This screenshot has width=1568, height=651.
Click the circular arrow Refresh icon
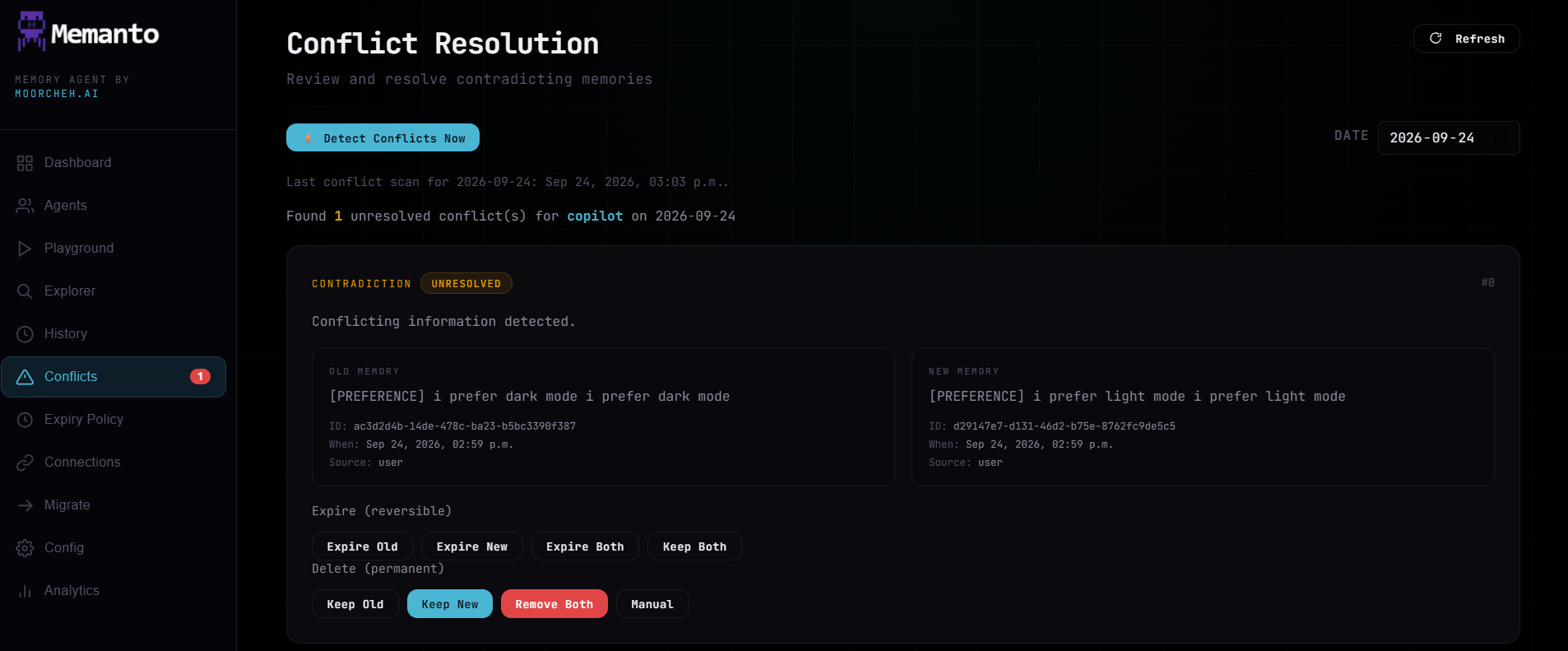tap(1436, 39)
